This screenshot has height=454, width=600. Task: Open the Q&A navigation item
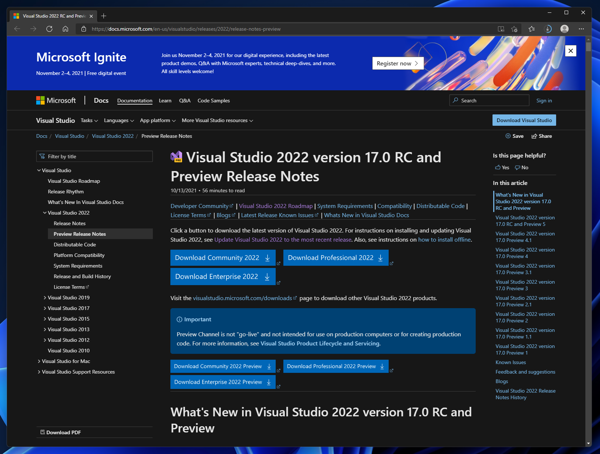point(184,100)
